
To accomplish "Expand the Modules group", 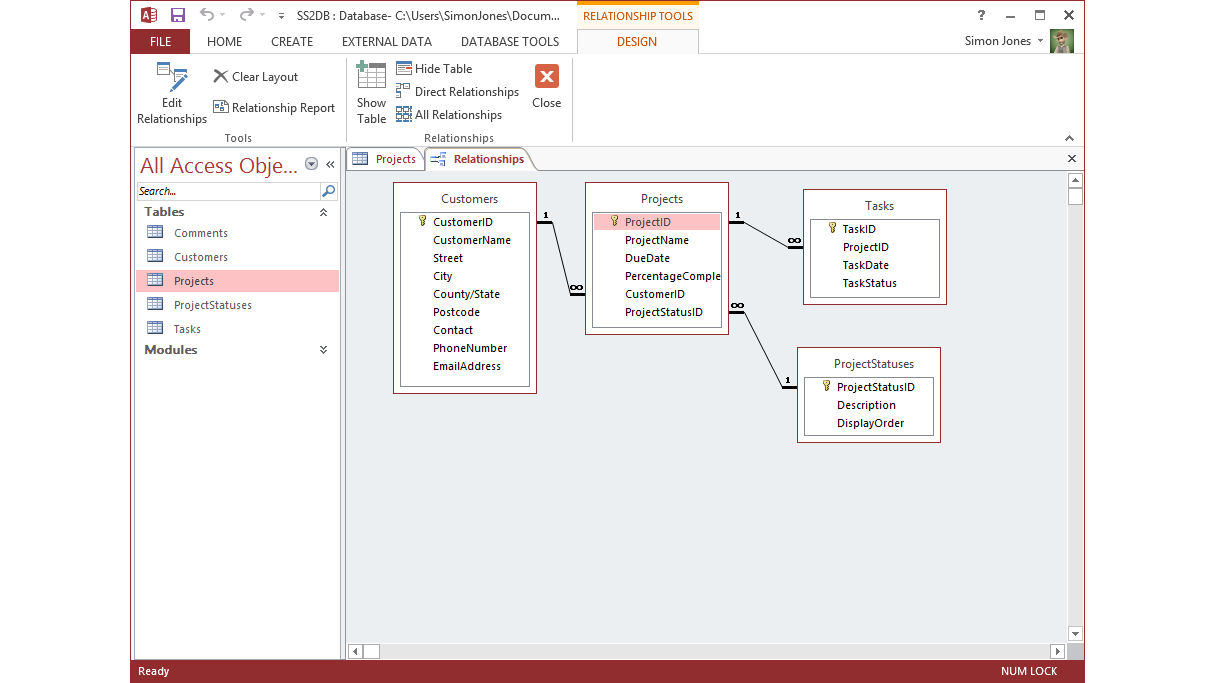I will click(323, 350).
